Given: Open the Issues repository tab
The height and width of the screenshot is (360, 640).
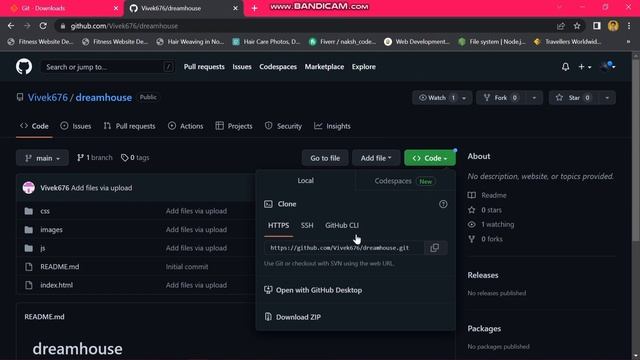Looking at the screenshot, I should [76, 126].
